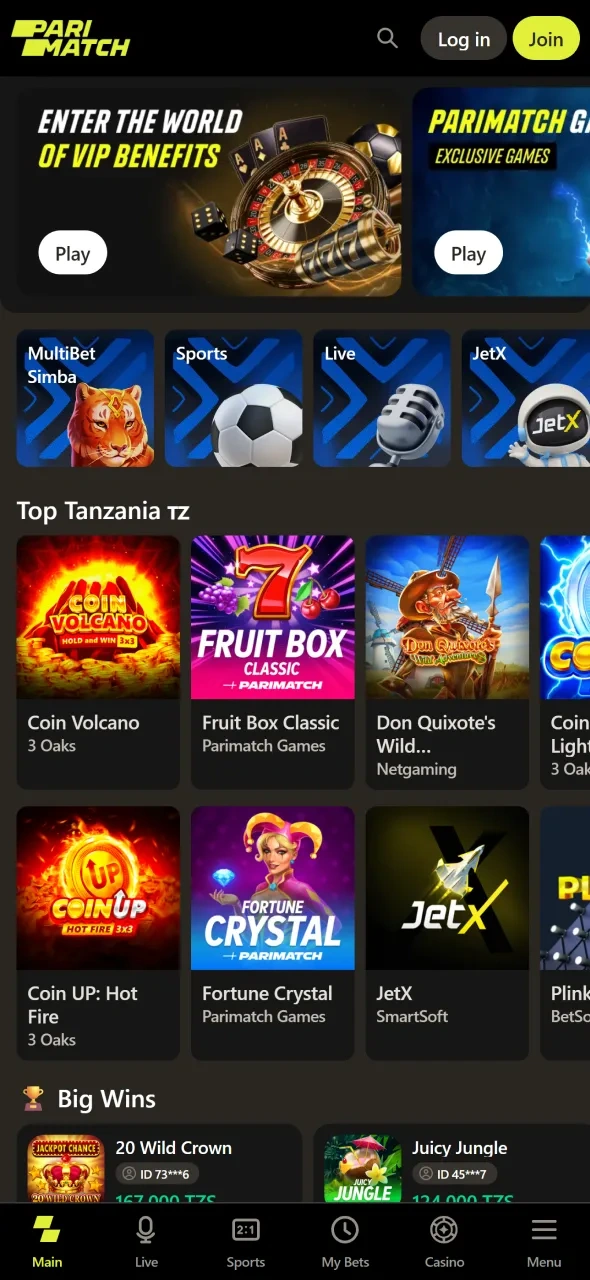Open the MultiBet Simba category tile
The height and width of the screenshot is (1280, 590).
tap(86, 399)
